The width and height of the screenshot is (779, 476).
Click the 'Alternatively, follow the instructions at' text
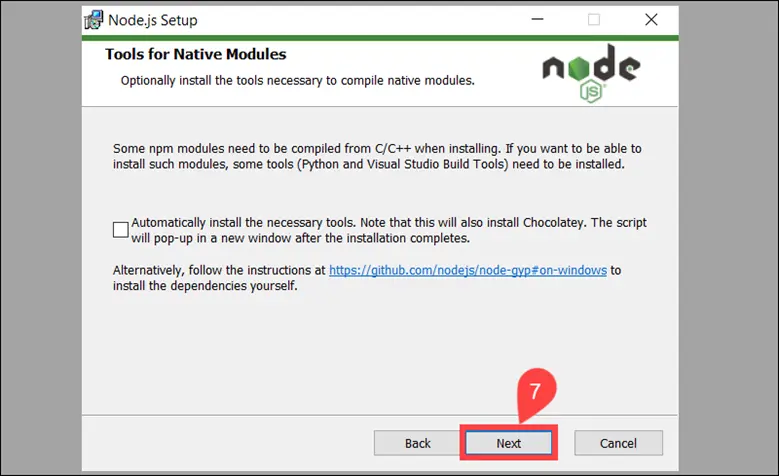(x=220, y=270)
